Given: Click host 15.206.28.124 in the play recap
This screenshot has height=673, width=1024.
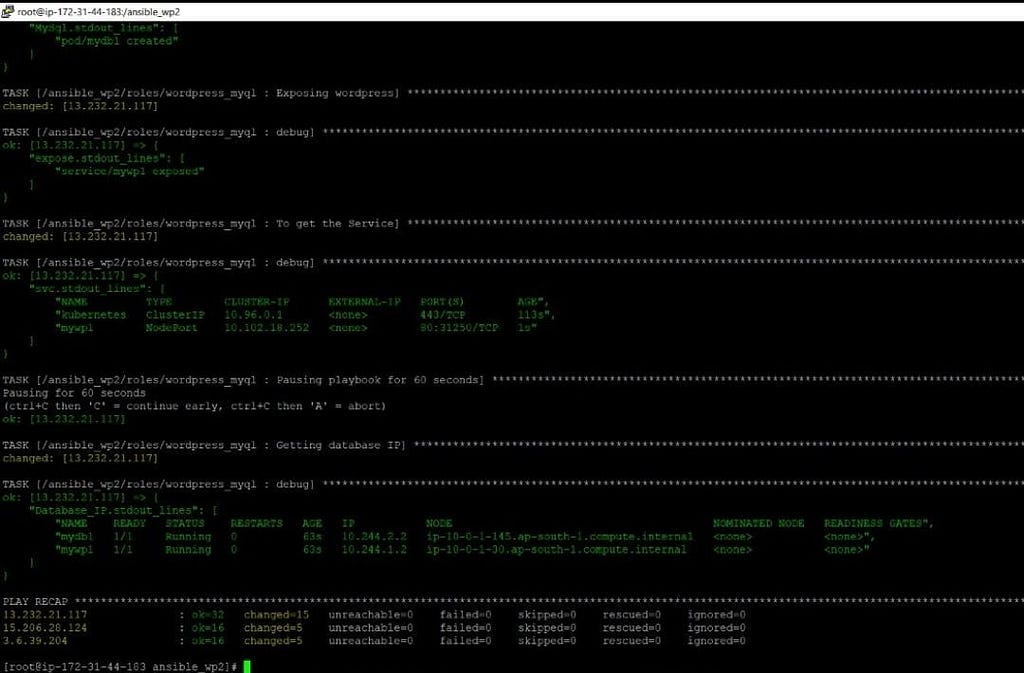Looking at the screenshot, I should point(45,628).
